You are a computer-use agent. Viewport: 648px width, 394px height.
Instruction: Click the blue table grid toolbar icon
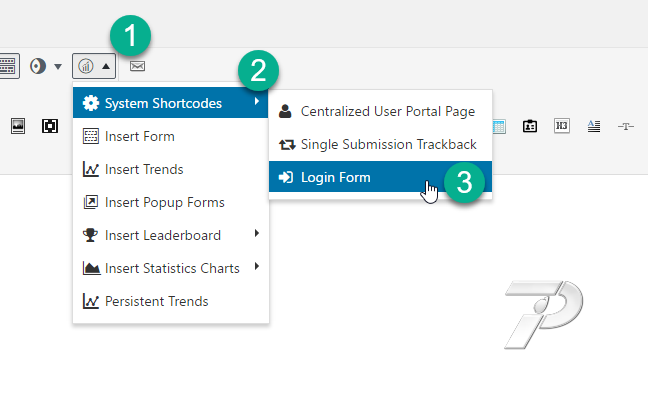(x=499, y=127)
